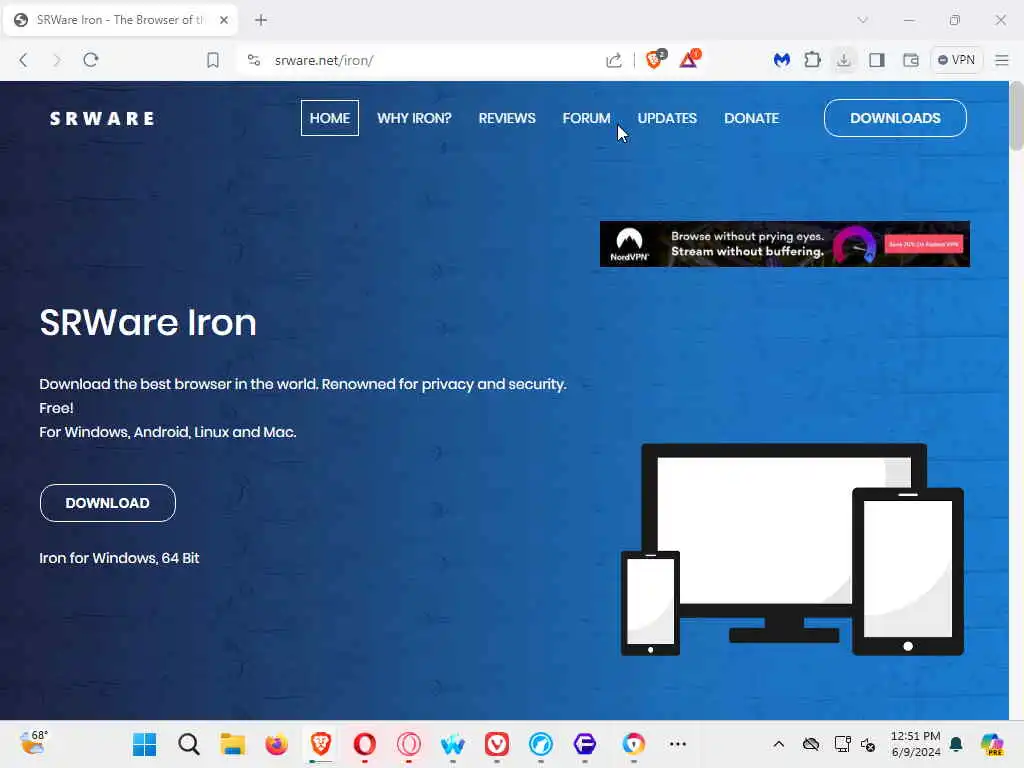1024x768 pixels.
Task: Open a new tab with the plus button
Action: [x=261, y=20]
